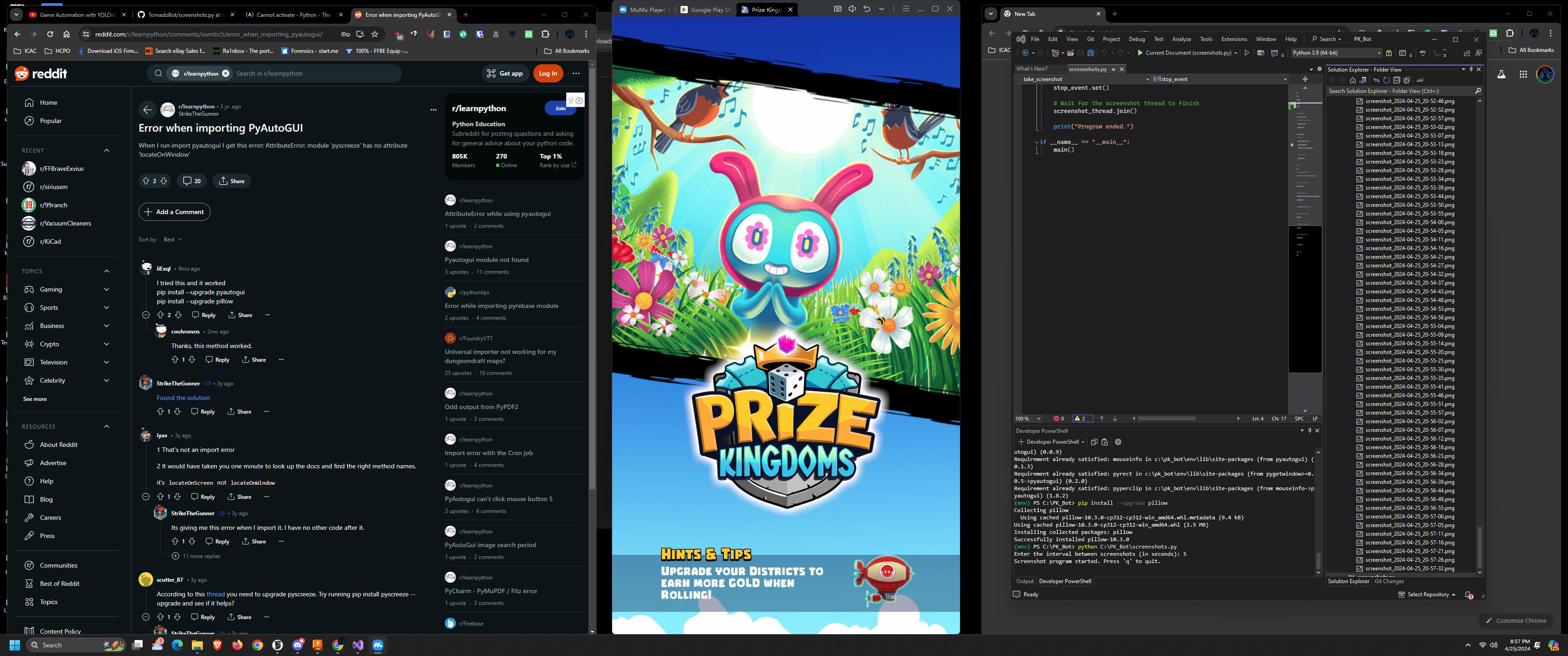Viewport: 1568px width, 656px height.
Task: Click the Log In button on Reddit
Action: point(548,74)
